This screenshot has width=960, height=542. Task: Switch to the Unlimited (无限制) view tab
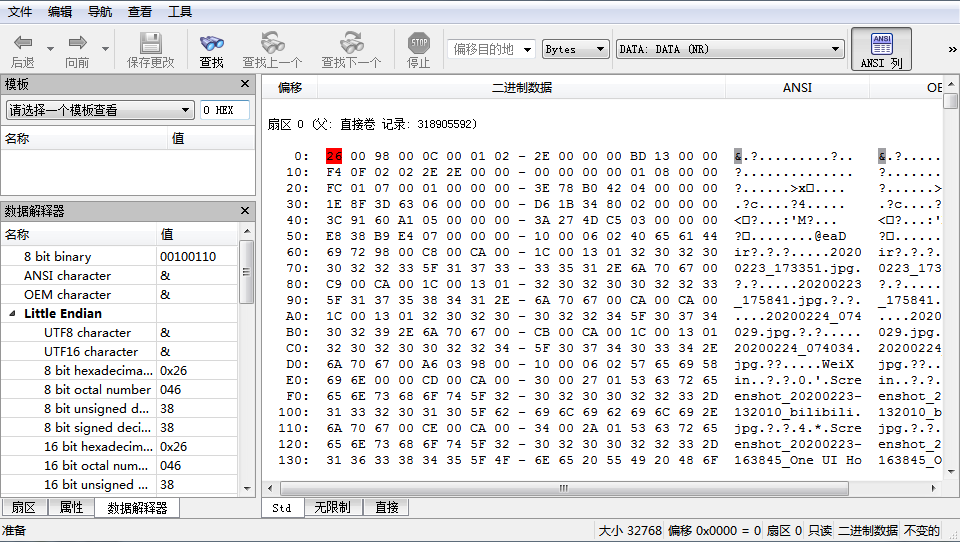[331, 508]
